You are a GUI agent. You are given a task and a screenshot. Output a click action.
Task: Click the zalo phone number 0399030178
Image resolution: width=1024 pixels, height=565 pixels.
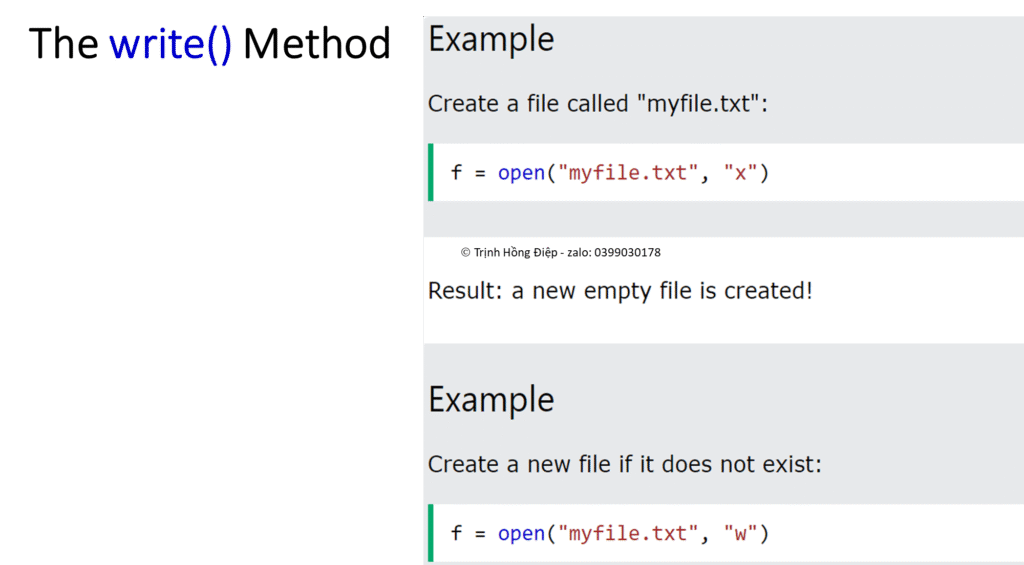tap(627, 253)
